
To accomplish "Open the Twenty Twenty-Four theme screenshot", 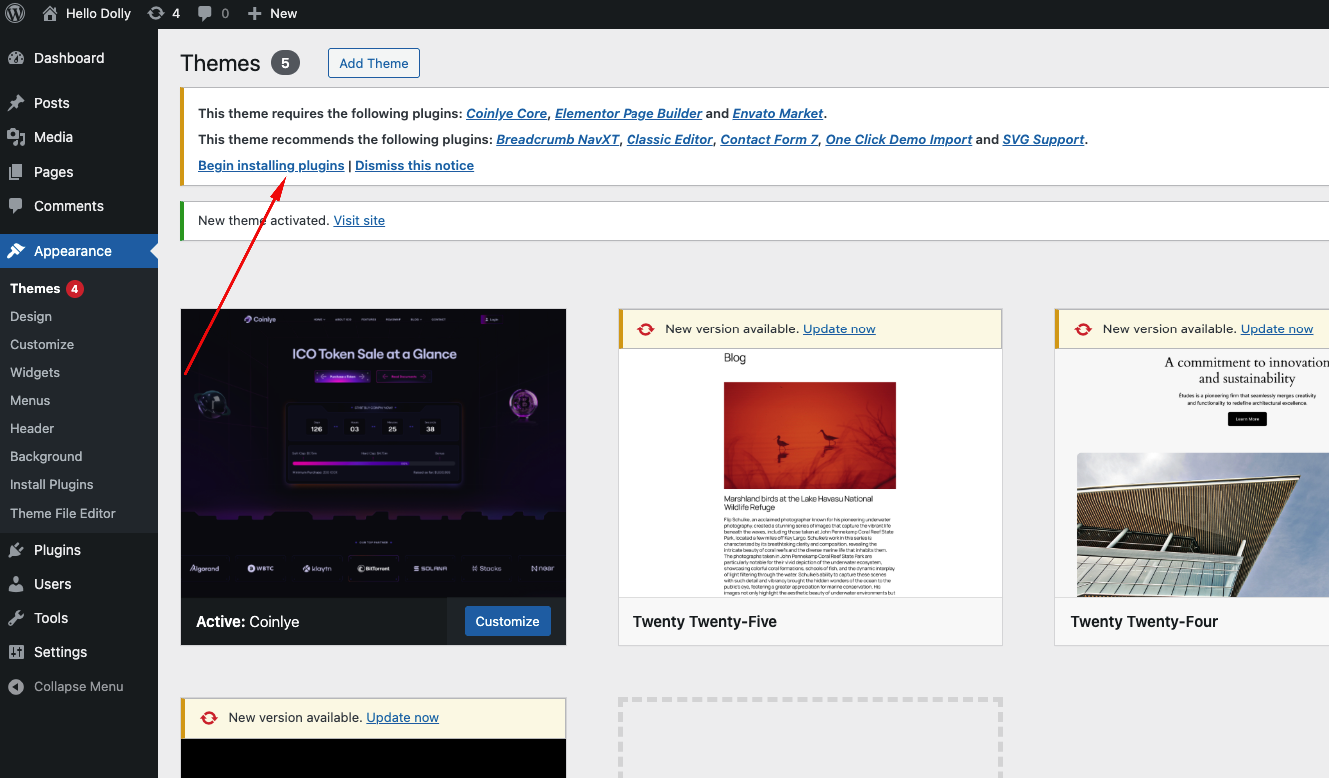I will coord(1192,473).
